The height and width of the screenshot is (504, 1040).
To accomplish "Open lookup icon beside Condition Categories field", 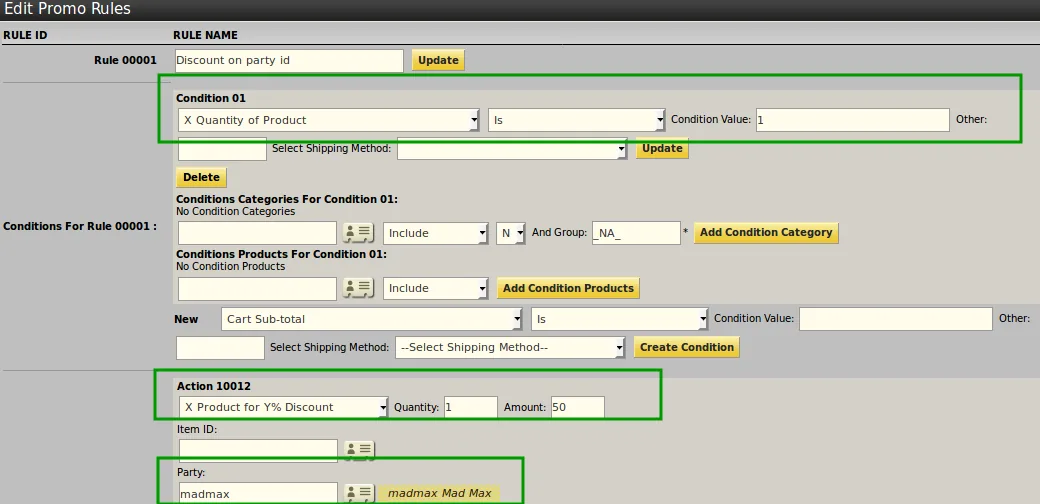I will pyautogui.click(x=358, y=233).
